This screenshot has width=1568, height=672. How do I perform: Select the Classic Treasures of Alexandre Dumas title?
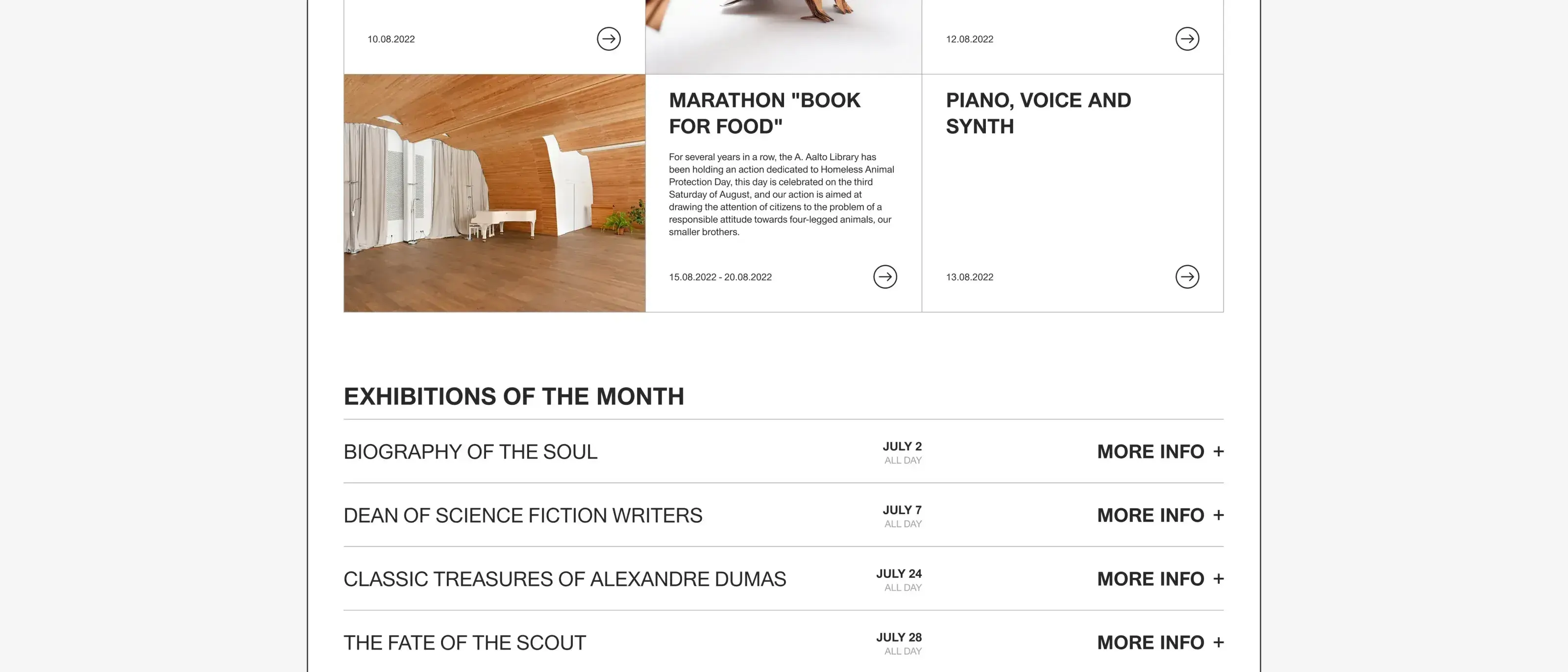565,579
